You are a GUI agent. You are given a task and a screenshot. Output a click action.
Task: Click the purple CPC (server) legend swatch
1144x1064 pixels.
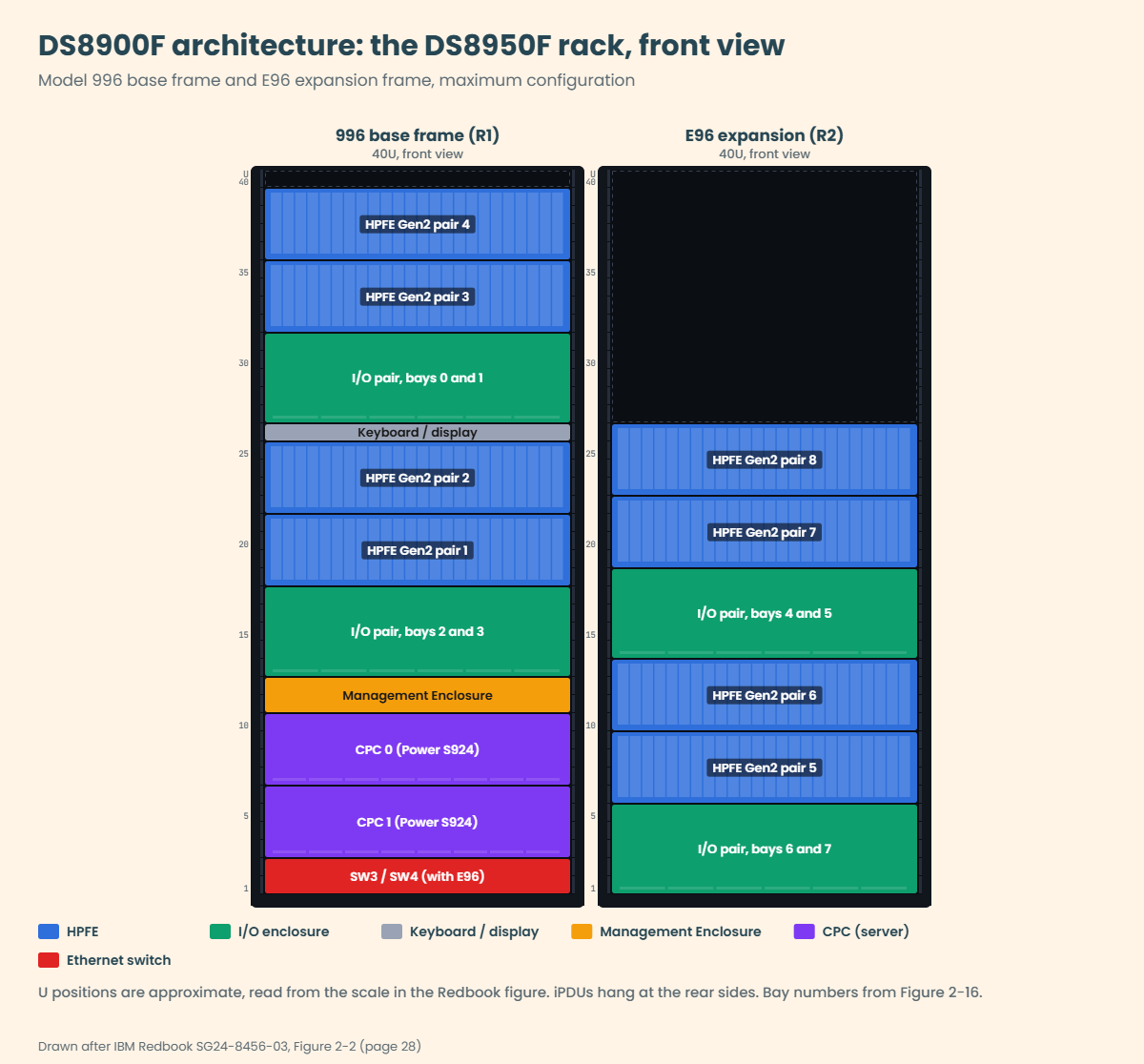coord(805,931)
